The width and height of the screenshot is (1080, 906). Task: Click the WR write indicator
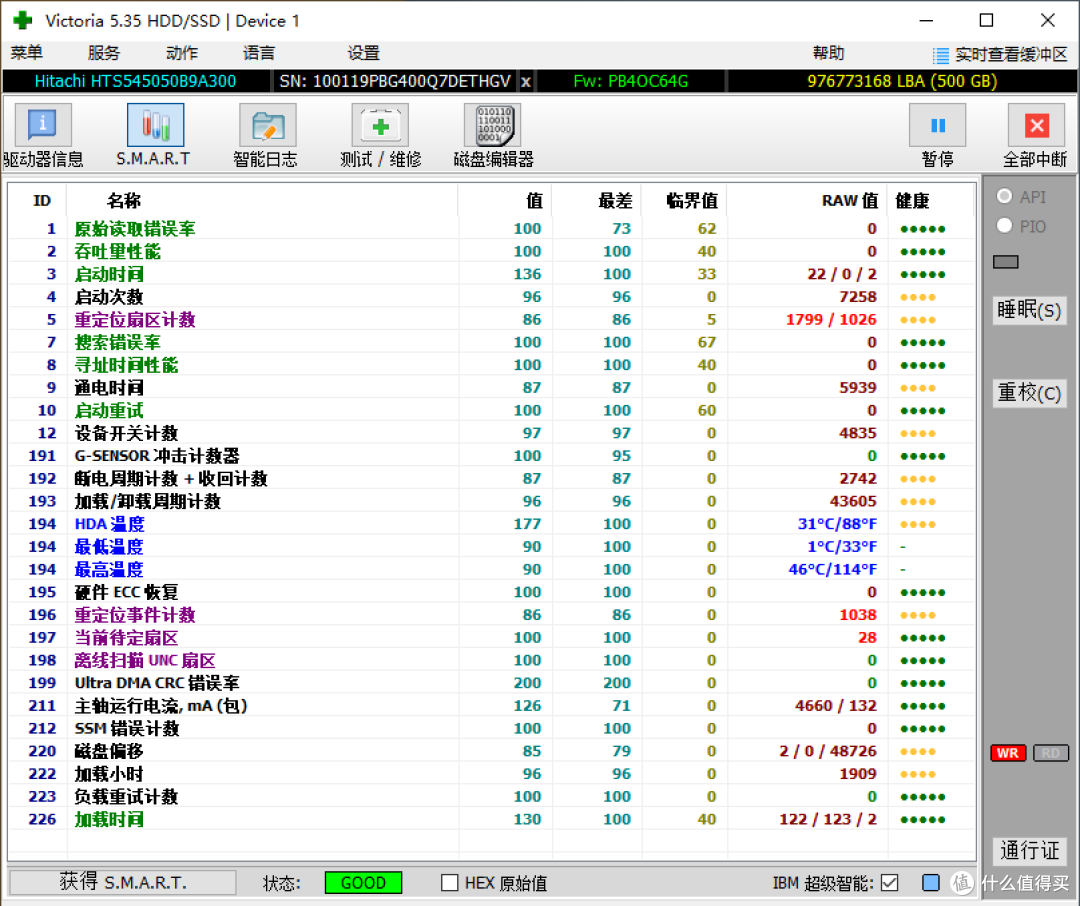pyautogui.click(x=1008, y=753)
